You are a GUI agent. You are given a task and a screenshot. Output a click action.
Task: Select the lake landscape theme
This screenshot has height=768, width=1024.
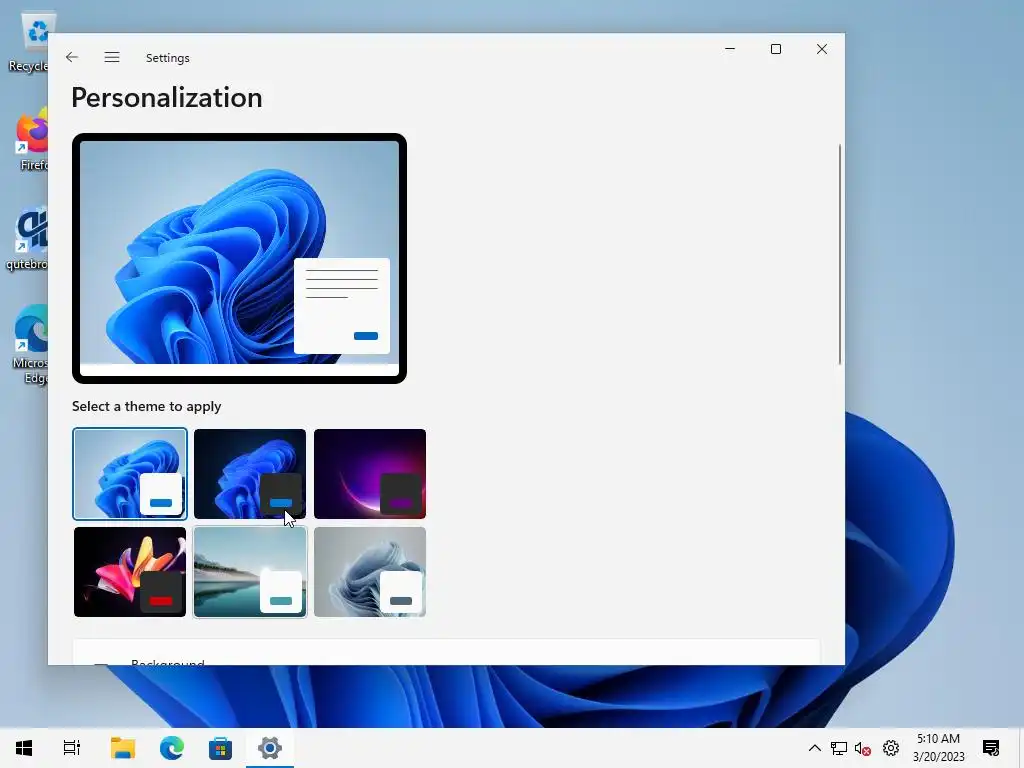pyautogui.click(x=249, y=572)
